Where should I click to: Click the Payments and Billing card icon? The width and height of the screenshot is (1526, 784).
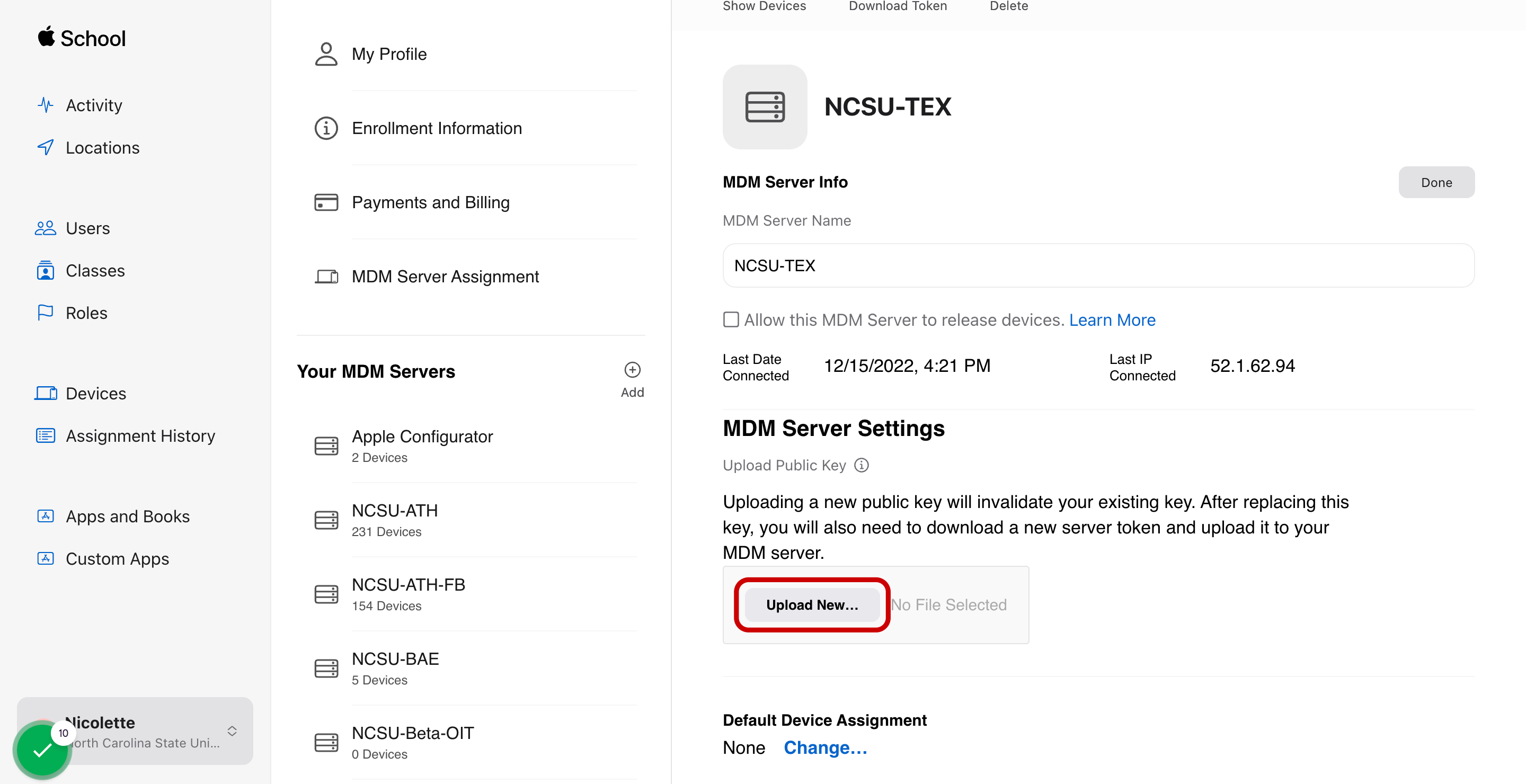(326, 202)
